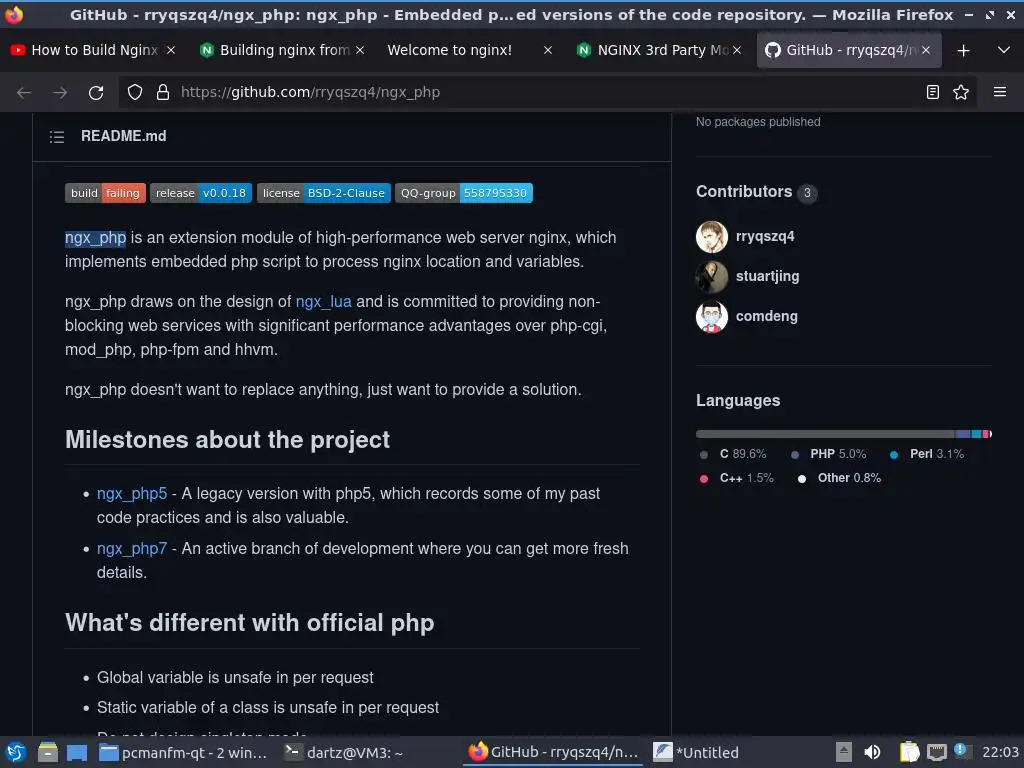
Task: Close the How to Build Nginx tab
Action: click(x=170, y=50)
